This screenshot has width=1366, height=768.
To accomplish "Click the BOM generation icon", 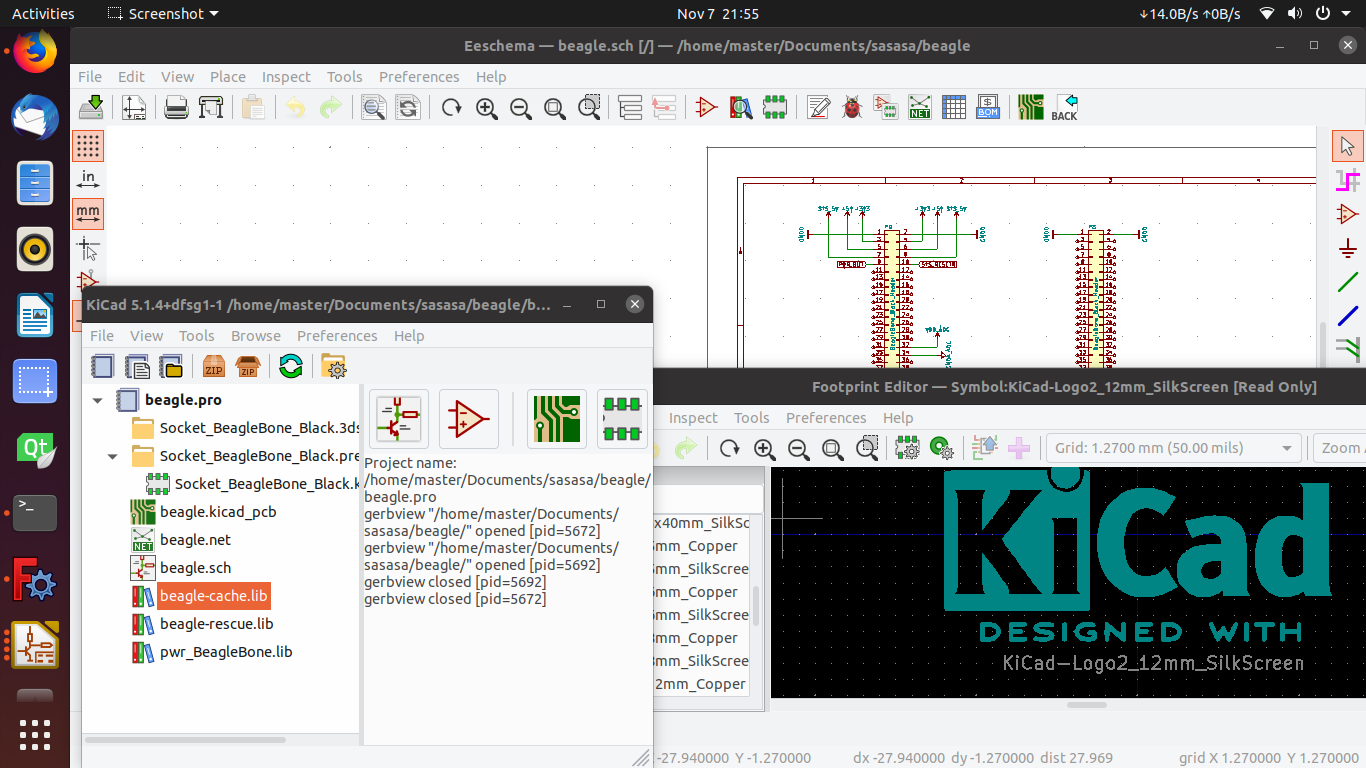I will tap(988, 107).
